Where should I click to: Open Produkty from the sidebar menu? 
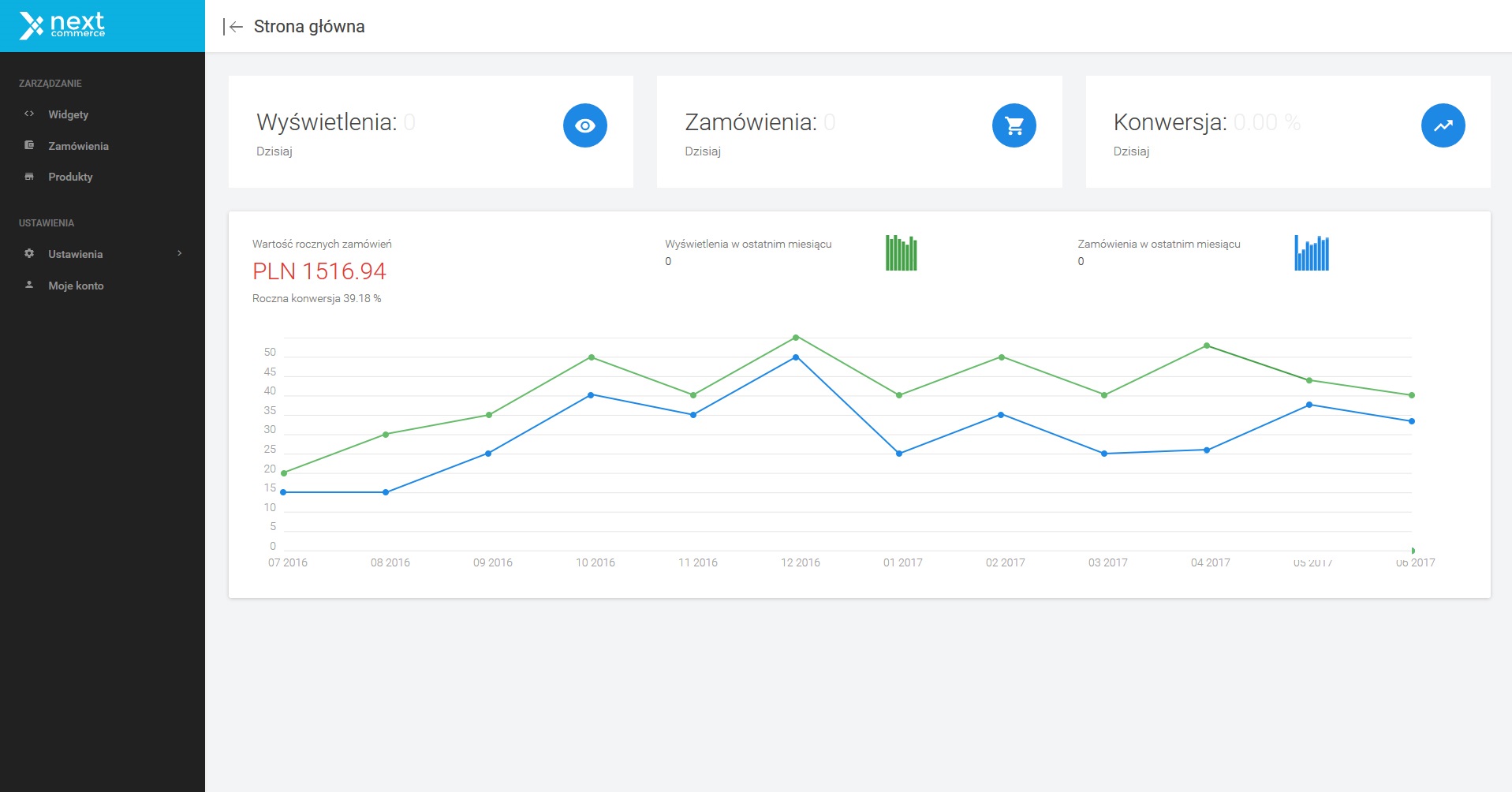pyautogui.click(x=70, y=177)
